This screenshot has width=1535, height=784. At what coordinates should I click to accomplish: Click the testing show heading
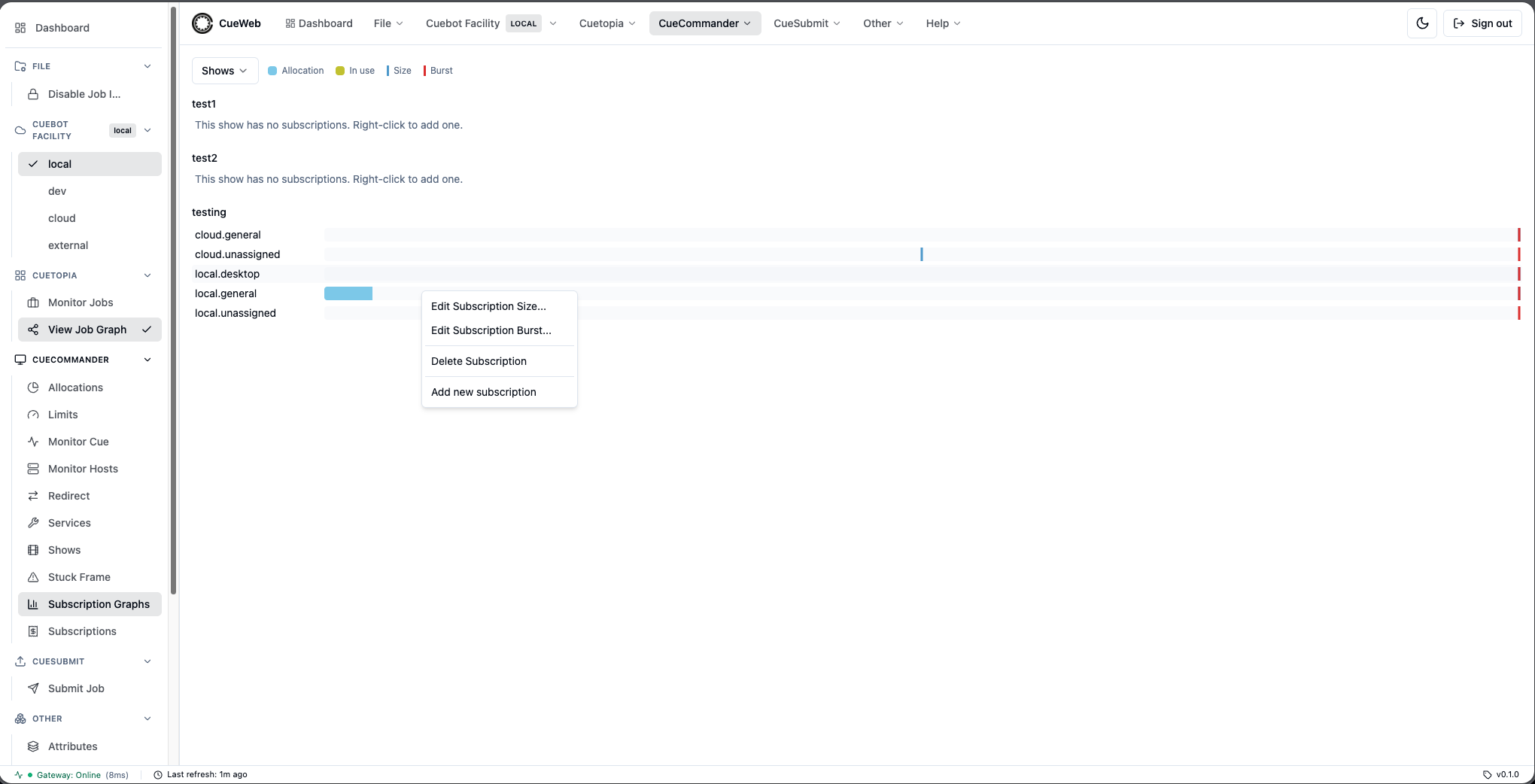pos(209,212)
